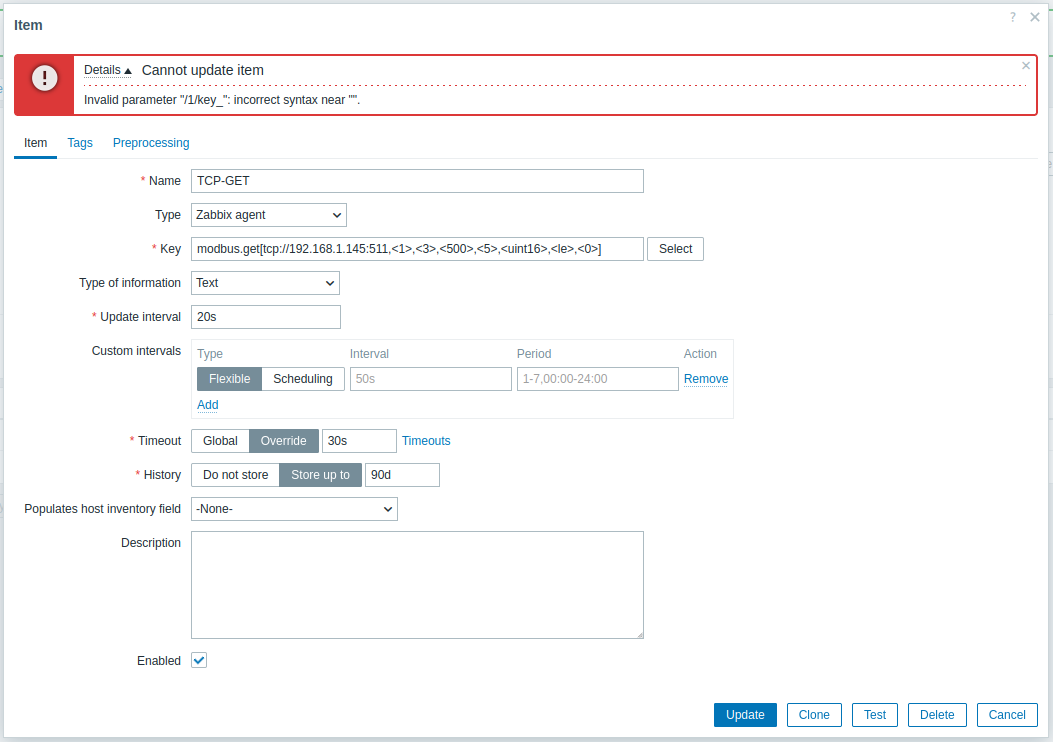Open Type of information dropdown
The image size is (1053, 742).
(x=265, y=283)
